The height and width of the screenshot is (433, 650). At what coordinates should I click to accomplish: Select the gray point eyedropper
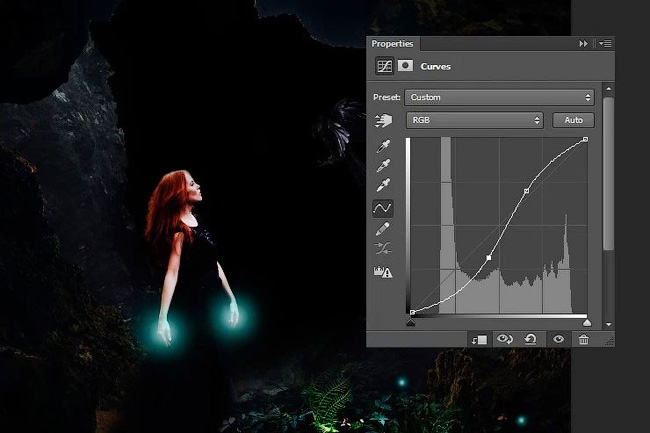pos(383,165)
